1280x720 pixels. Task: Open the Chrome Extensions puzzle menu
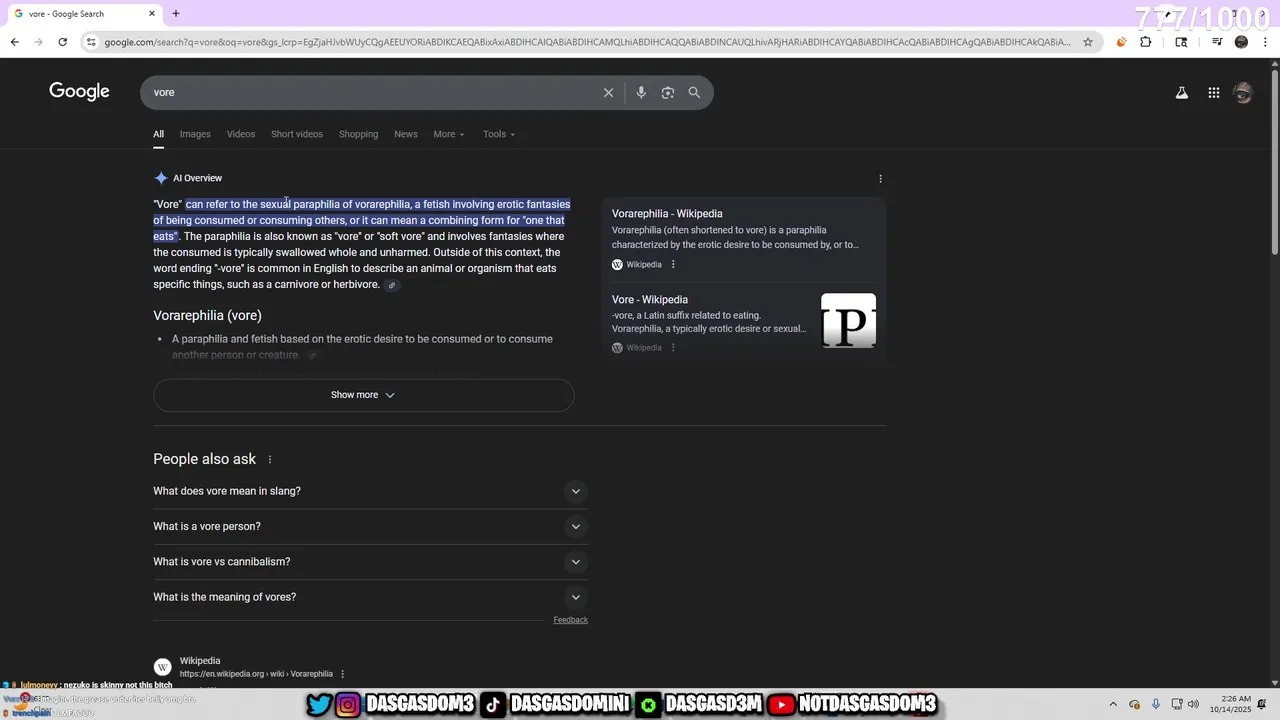tap(1146, 42)
